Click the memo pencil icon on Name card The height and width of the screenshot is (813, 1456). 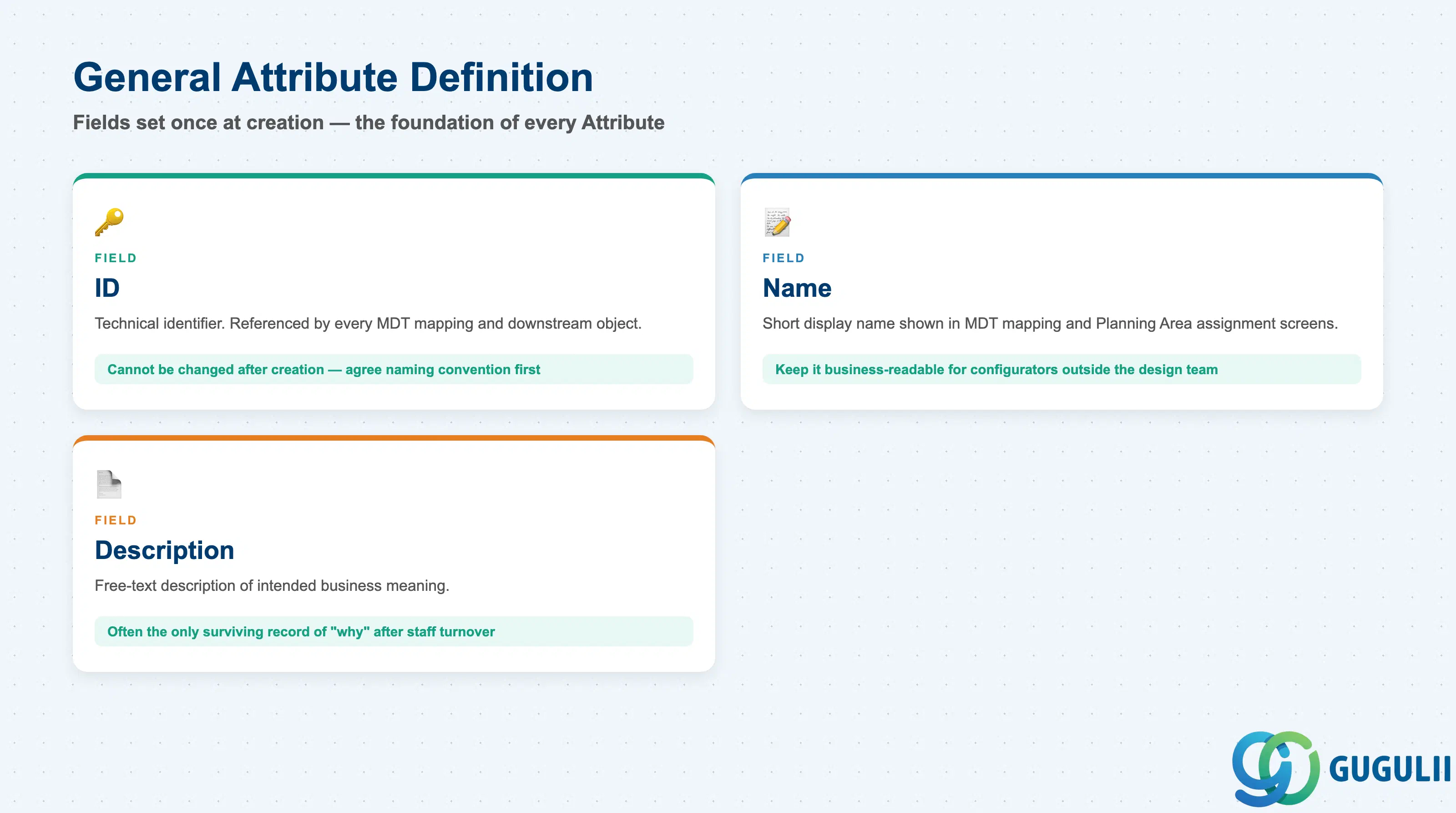click(777, 222)
